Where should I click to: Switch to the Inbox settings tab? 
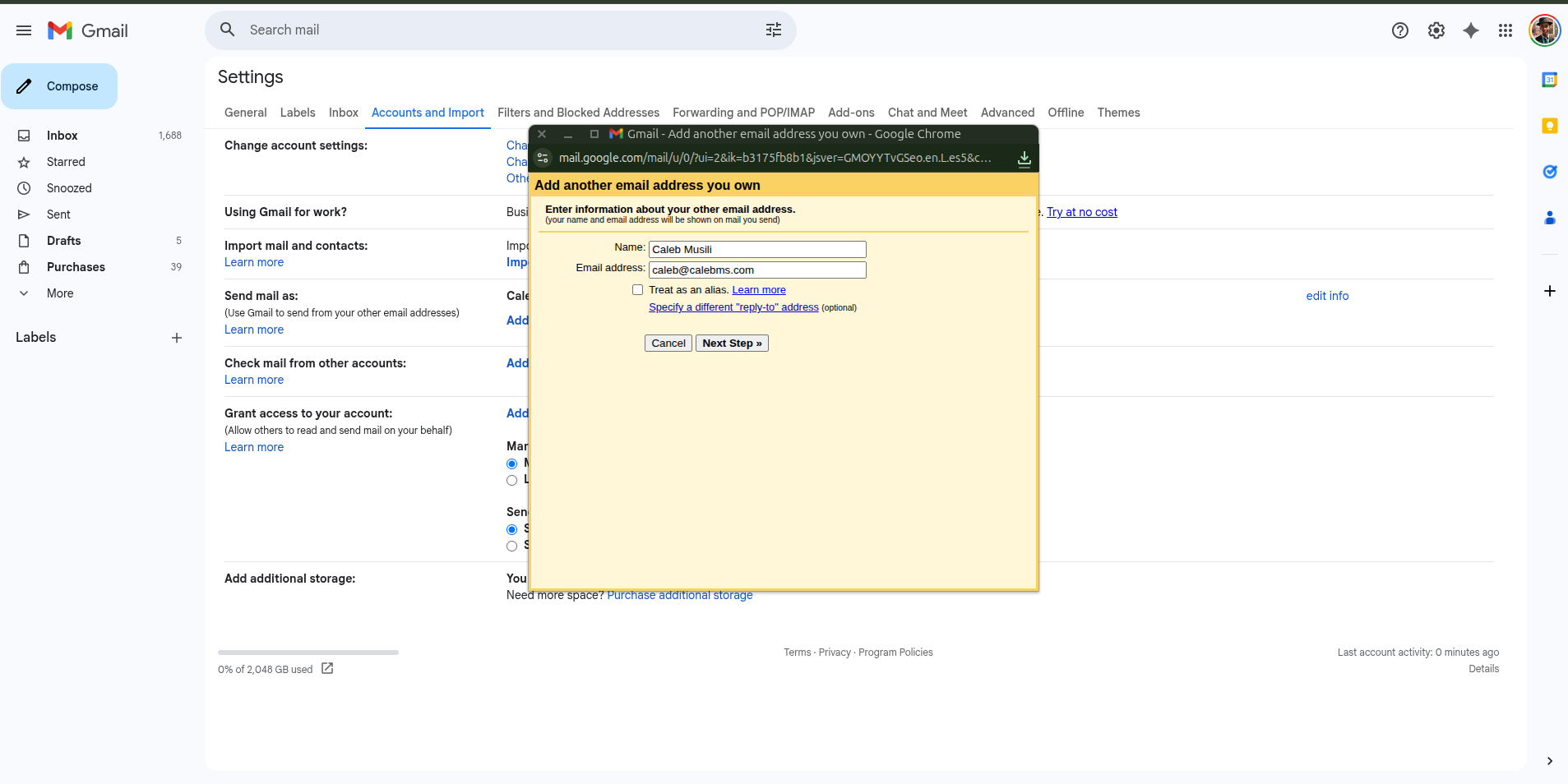coord(344,113)
